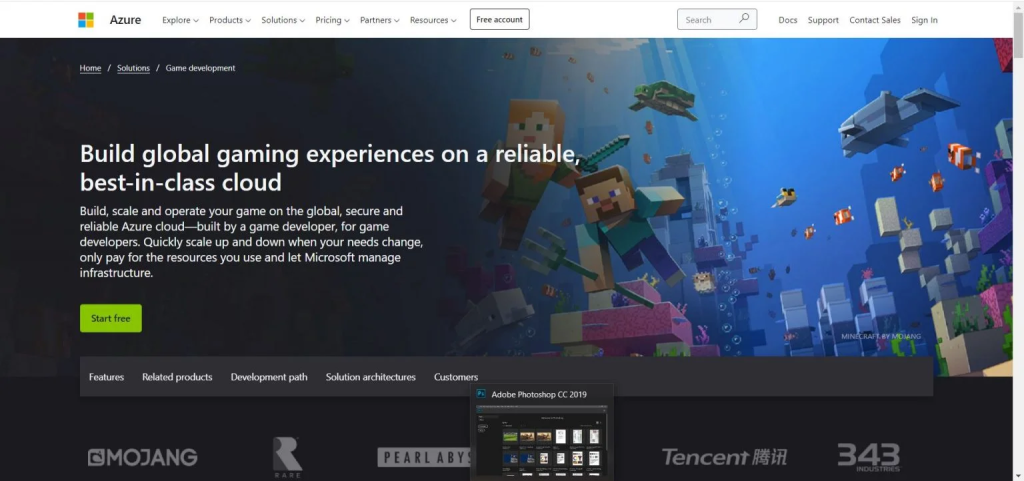The height and width of the screenshot is (481, 1024).
Task: Click the Tencent customer logo
Action: click(724, 457)
